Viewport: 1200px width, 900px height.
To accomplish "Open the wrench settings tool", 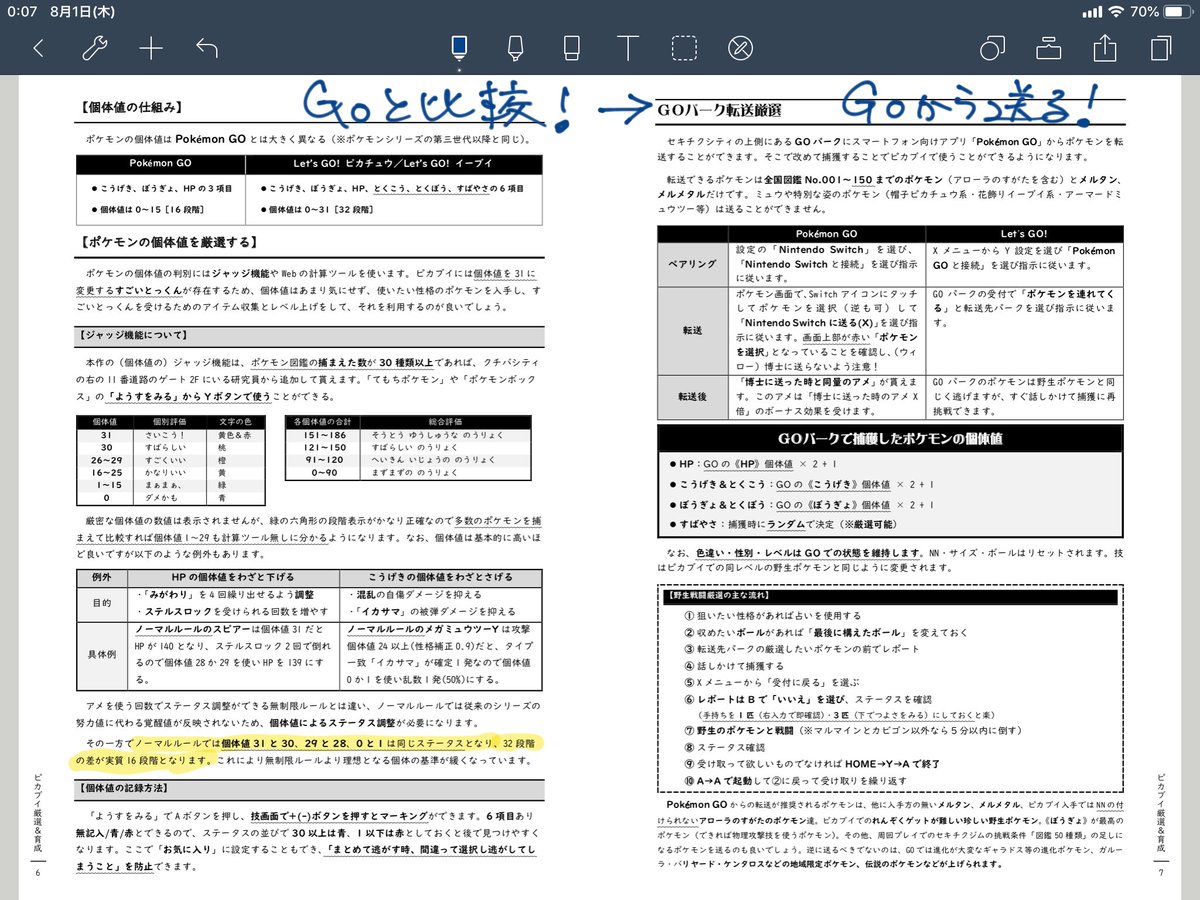I will [95, 48].
